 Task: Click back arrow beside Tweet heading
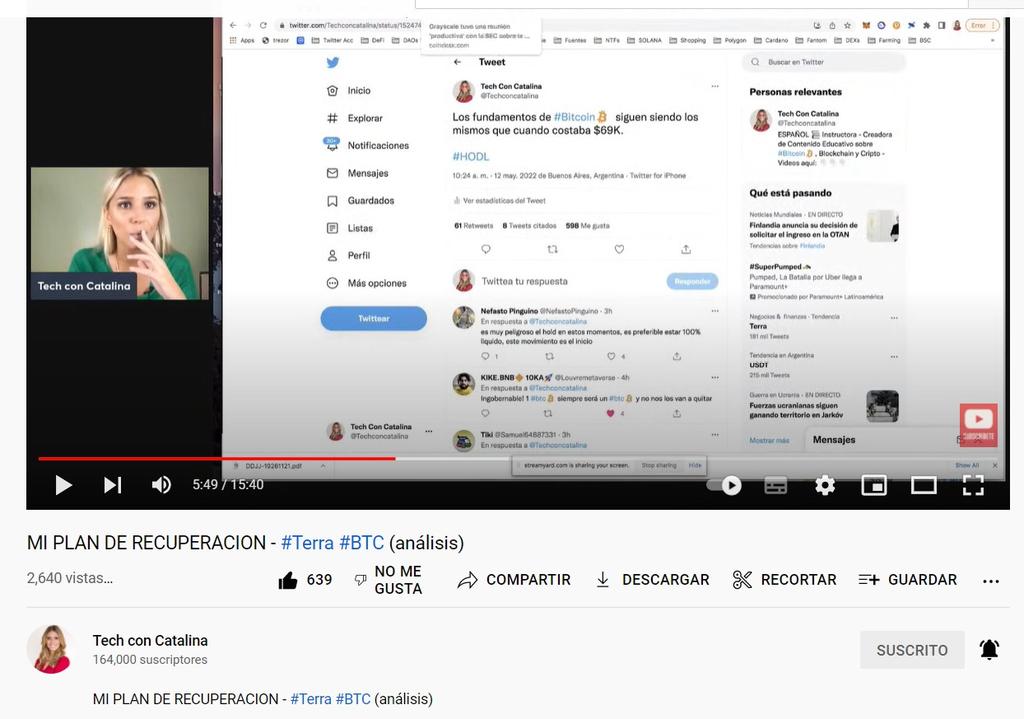(457, 62)
